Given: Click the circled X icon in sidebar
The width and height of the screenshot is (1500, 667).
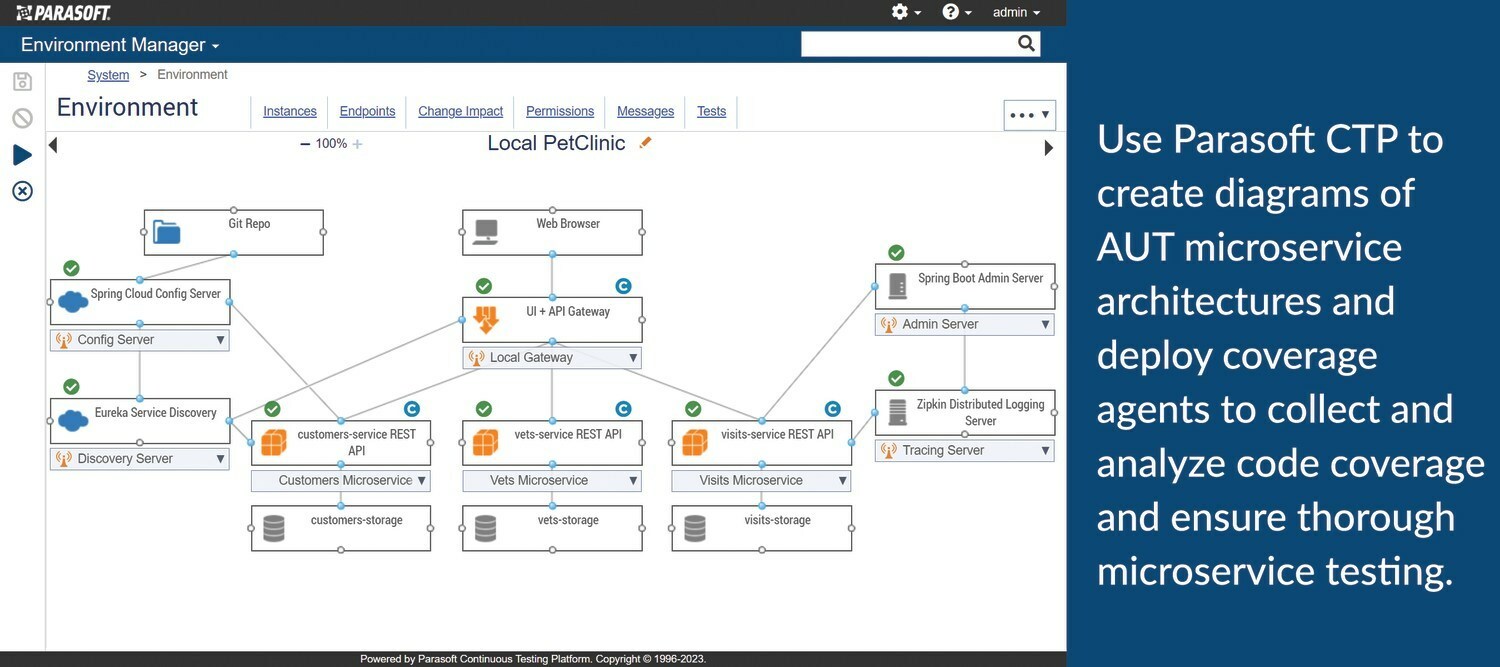Looking at the screenshot, I should pos(22,191).
